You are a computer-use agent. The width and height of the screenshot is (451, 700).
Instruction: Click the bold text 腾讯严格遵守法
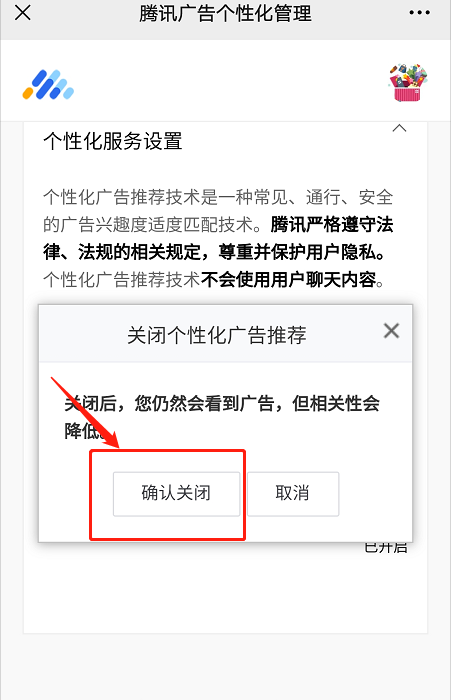(332, 225)
